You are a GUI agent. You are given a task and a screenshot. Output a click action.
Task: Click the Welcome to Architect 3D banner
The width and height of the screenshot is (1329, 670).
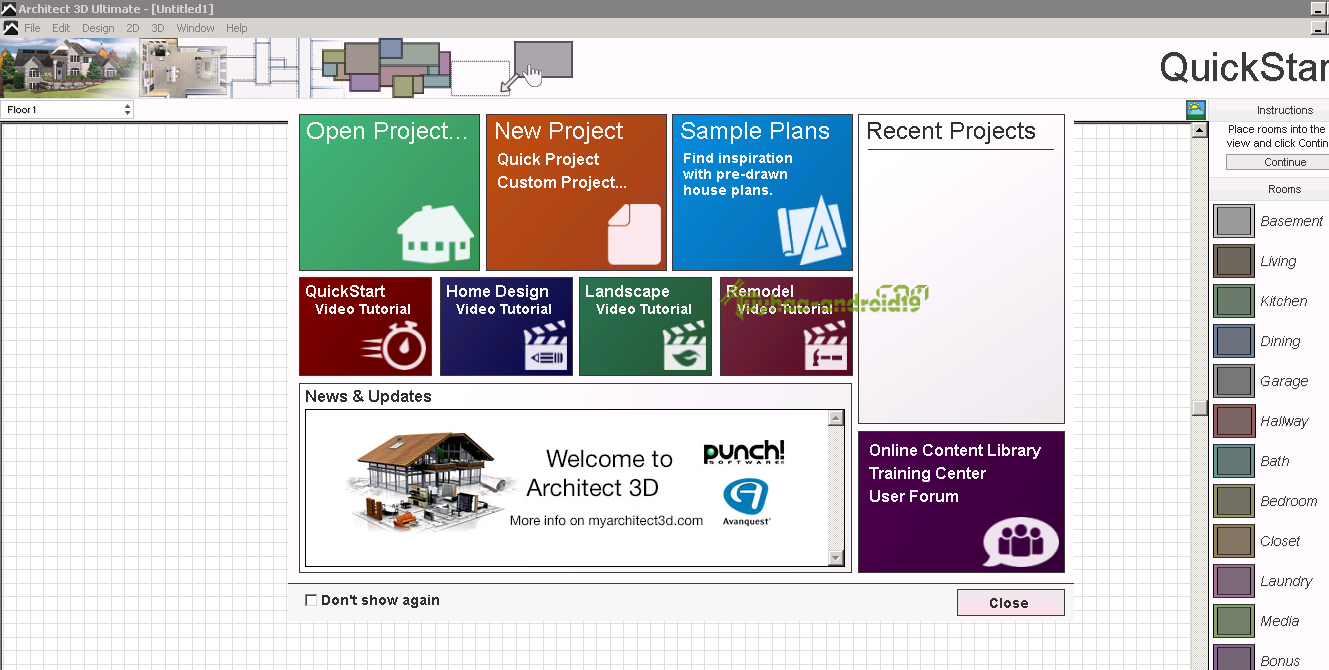pyautogui.click(x=566, y=488)
